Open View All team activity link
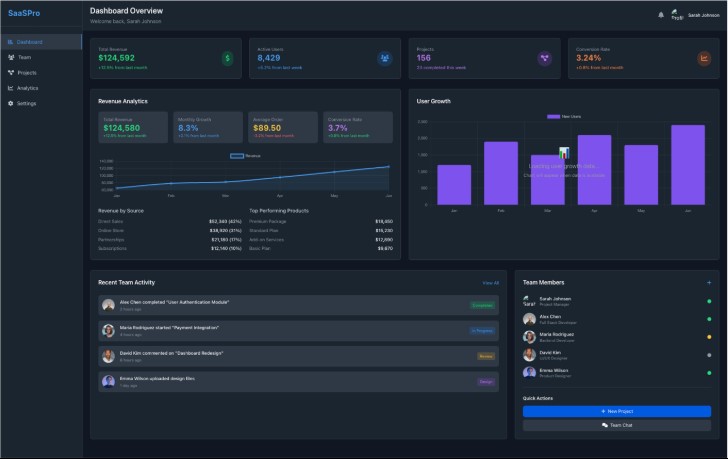 coord(490,283)
